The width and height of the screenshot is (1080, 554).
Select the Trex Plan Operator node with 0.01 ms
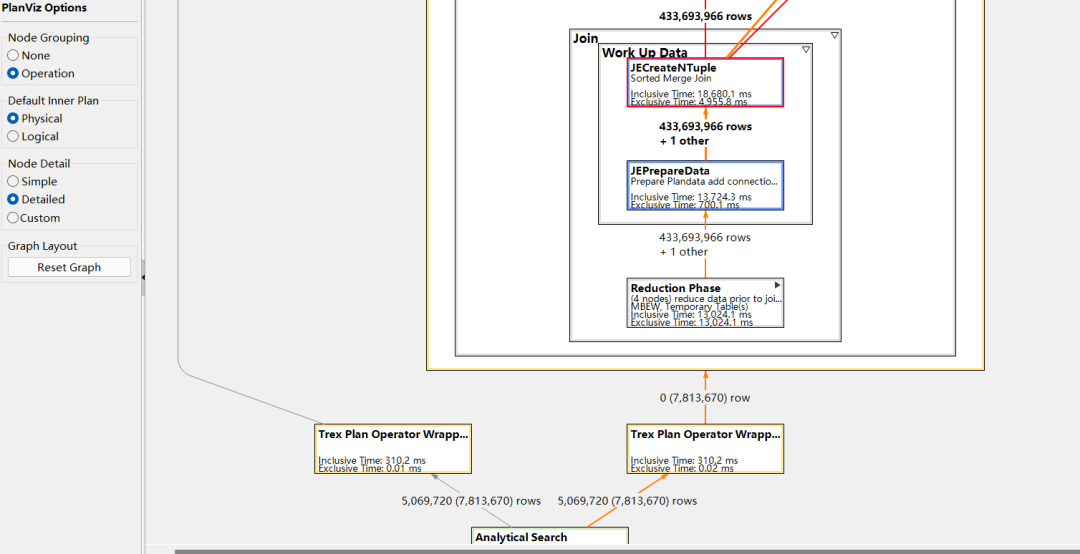393,449
